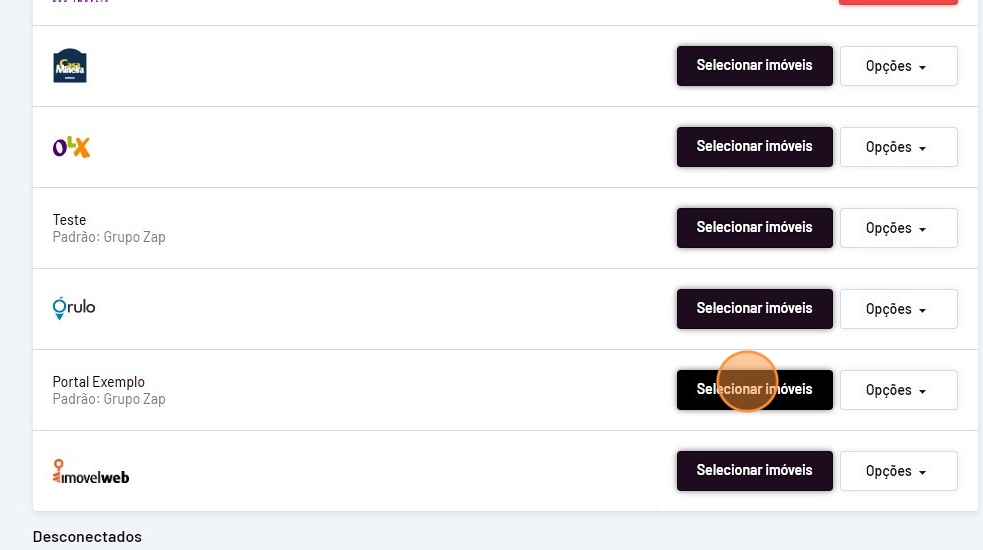The width and height of the screenshot is (983, 550).
Task: Select imóveis for the Casa Mineira portal
Action: coord(754,66)
